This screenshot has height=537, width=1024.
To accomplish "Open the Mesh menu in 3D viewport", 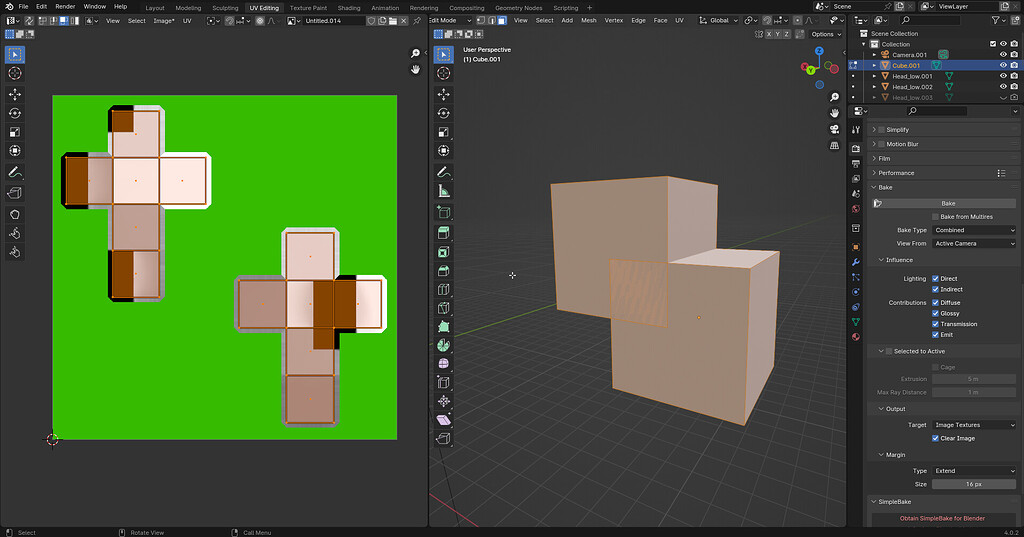I will [588, 20].
